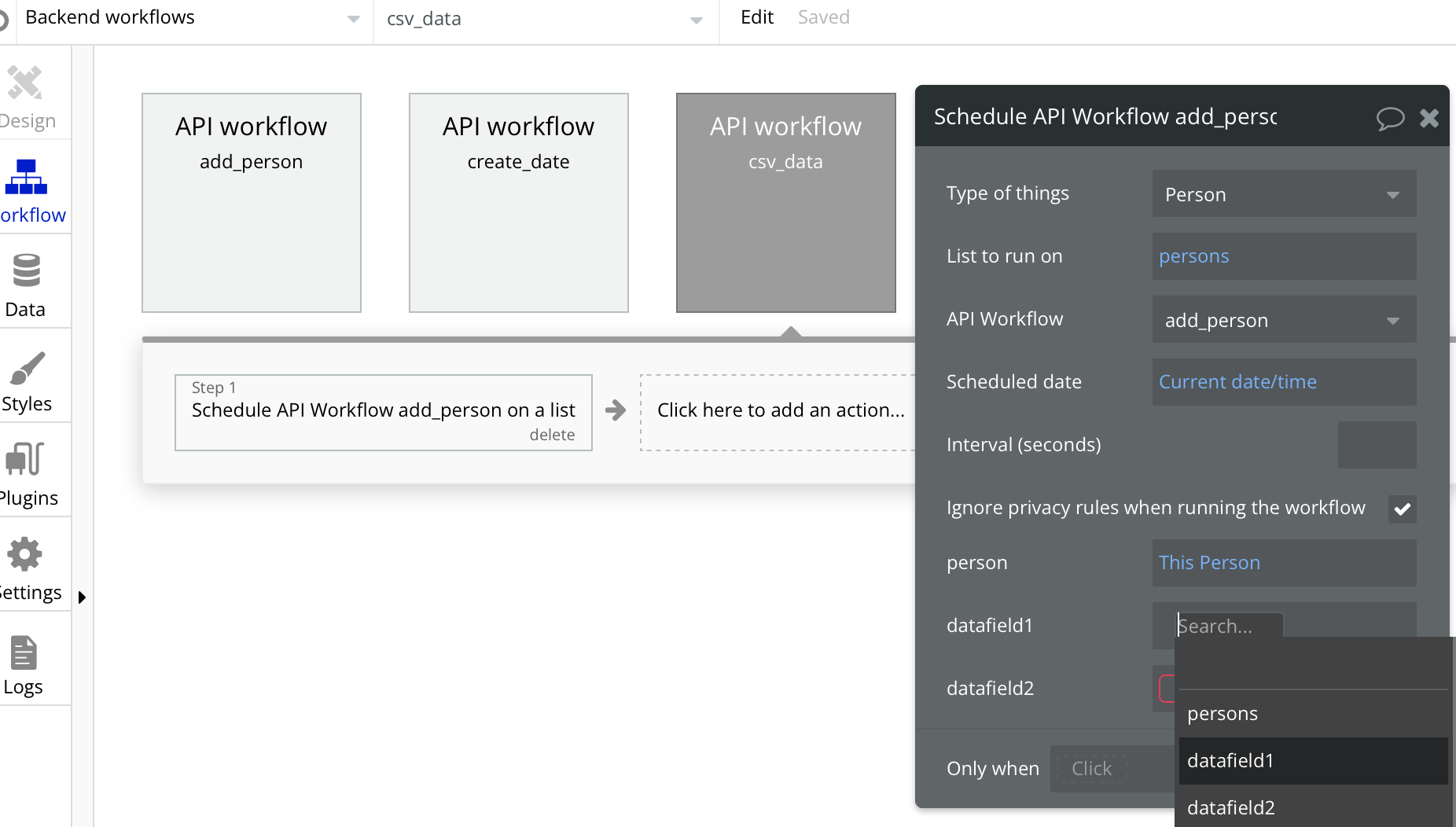Open the Logs document icon
The image size is (1456, 827).
coord(24,652)
